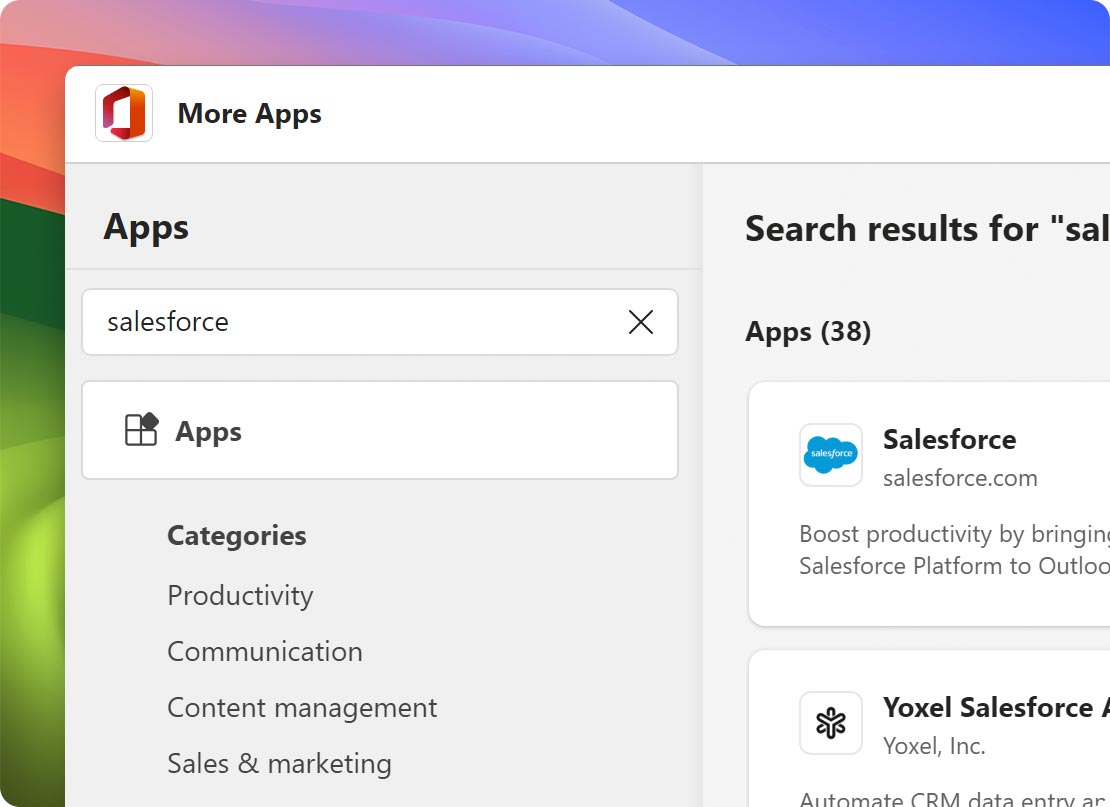The image size is (1110, 807).
Task: Select the Productivity category
Action: click(240, 595)
